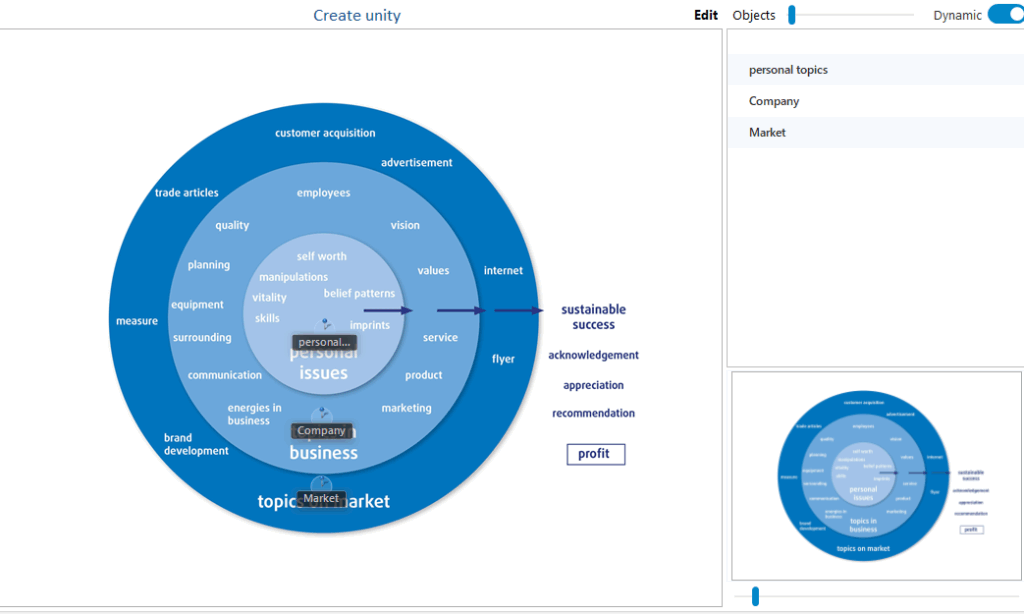The height and width of the screenshot is (614, 1024).
Task: Select "personal topics" in the objects list
Action: pyautogui.click(x=788, y=70)
